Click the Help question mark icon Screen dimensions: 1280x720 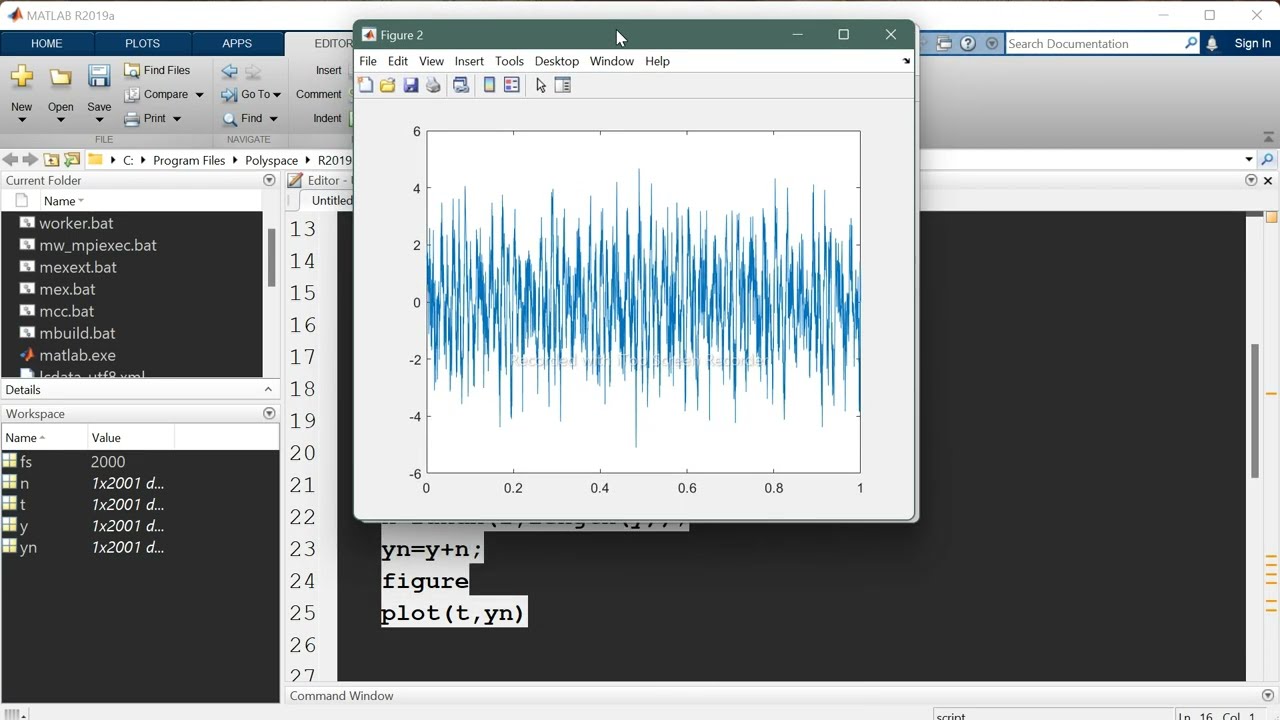[x=968, y=43]
